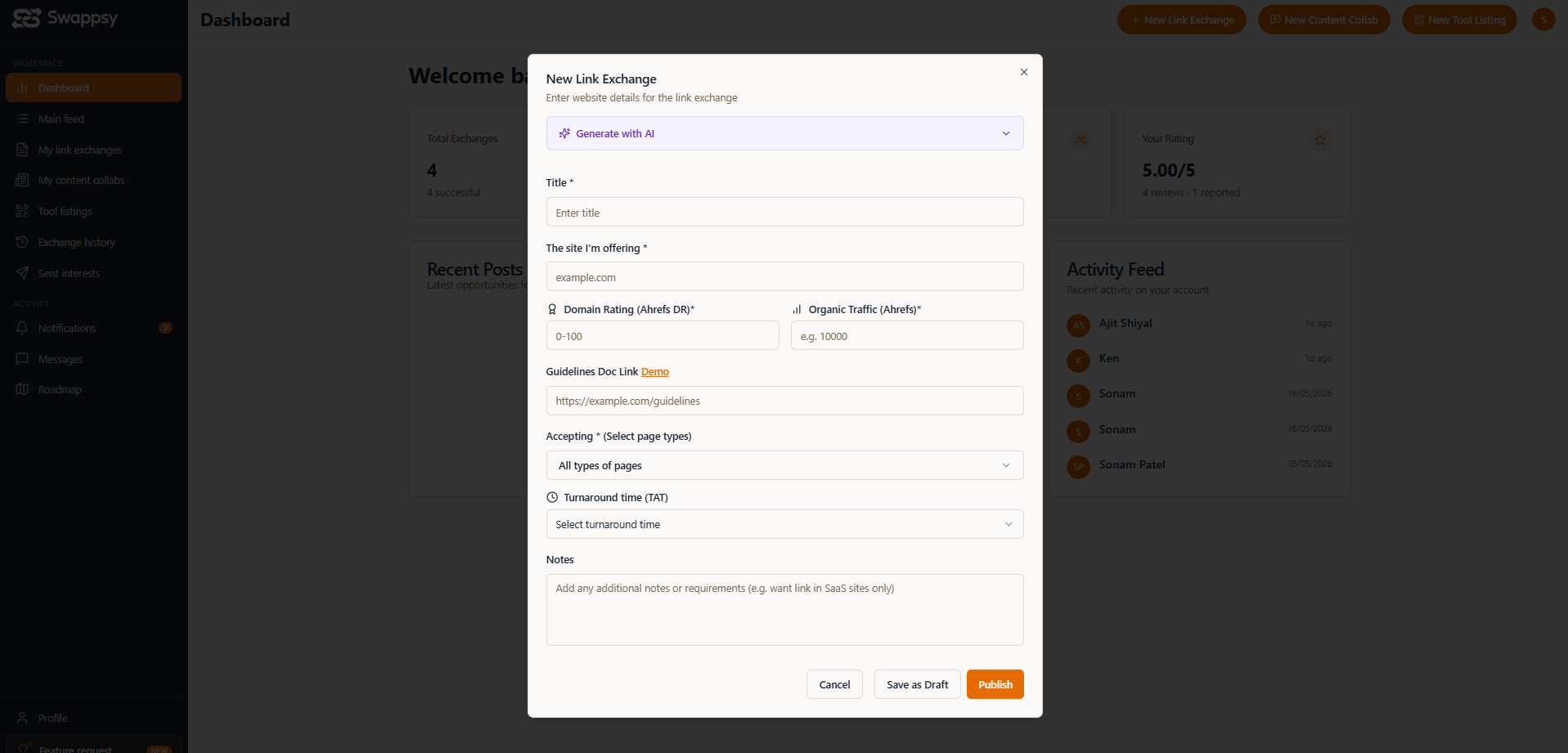Expand the Generate with AI section
This screenshot has height=753, width=1568.
point(784,133)
